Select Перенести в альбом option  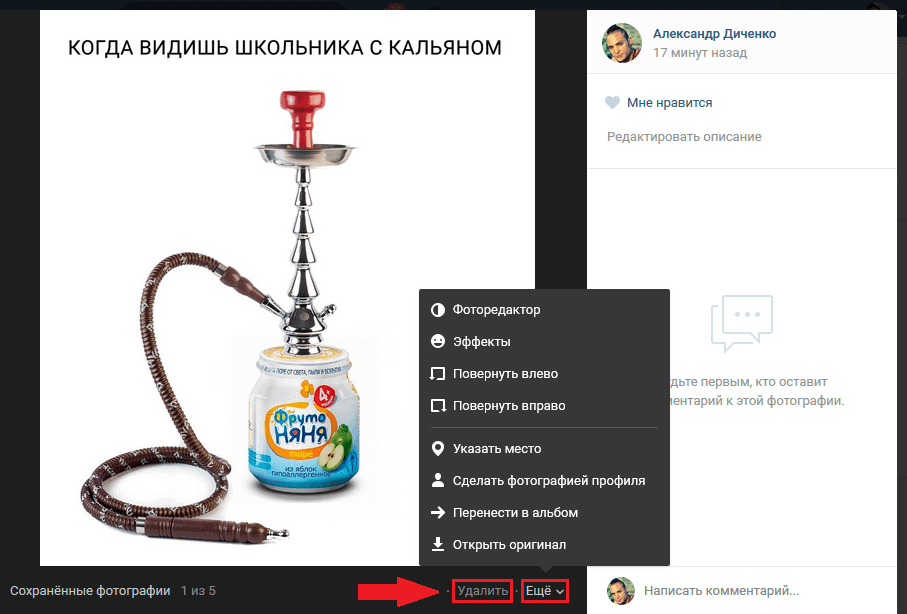(515, 512)
